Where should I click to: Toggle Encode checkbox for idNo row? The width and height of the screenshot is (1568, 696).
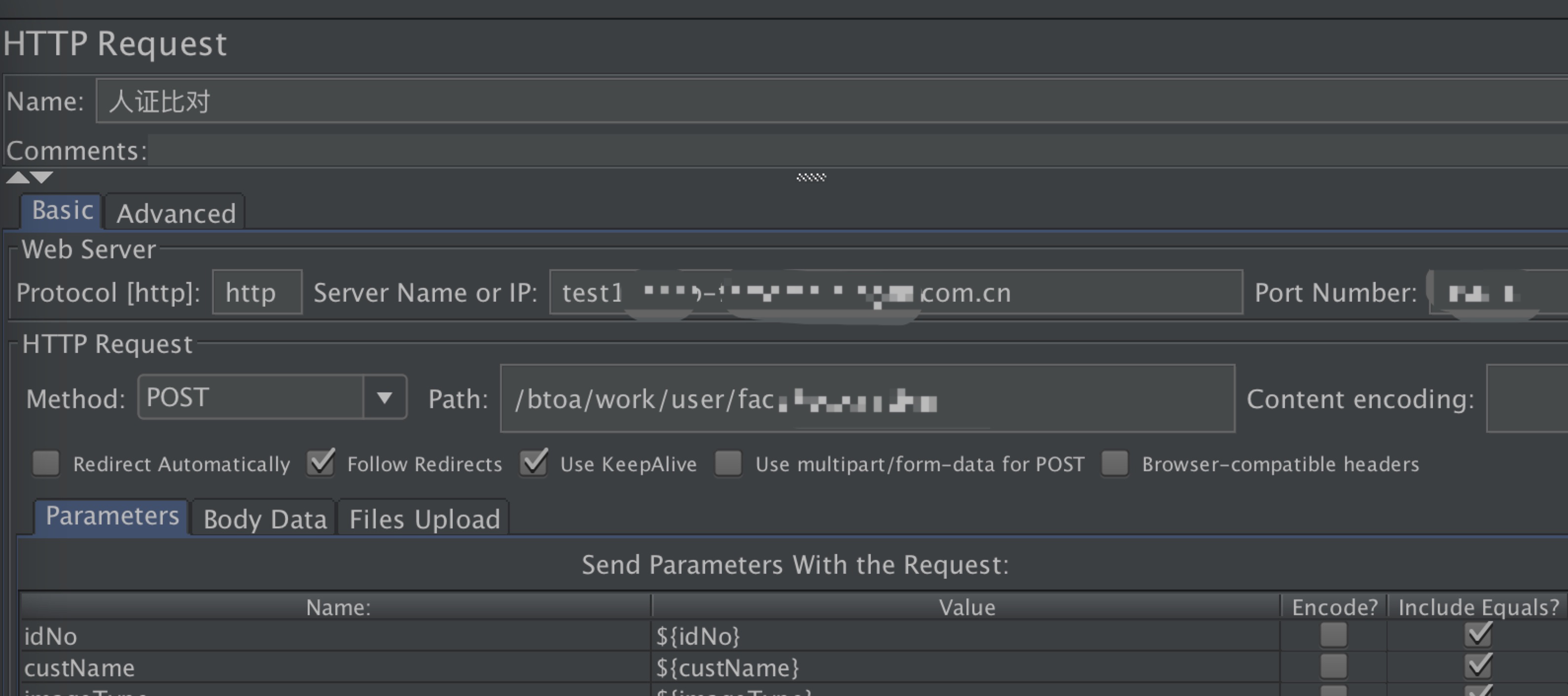pos(1333,636)
